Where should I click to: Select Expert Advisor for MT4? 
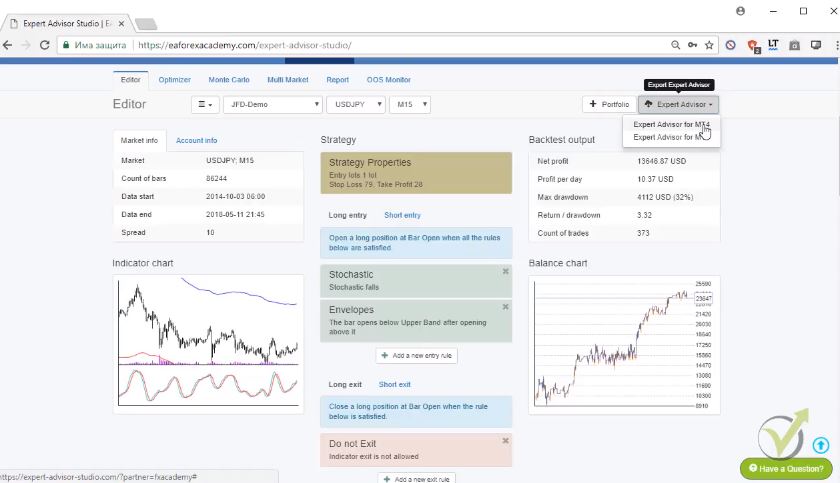(x=671, y=124)
